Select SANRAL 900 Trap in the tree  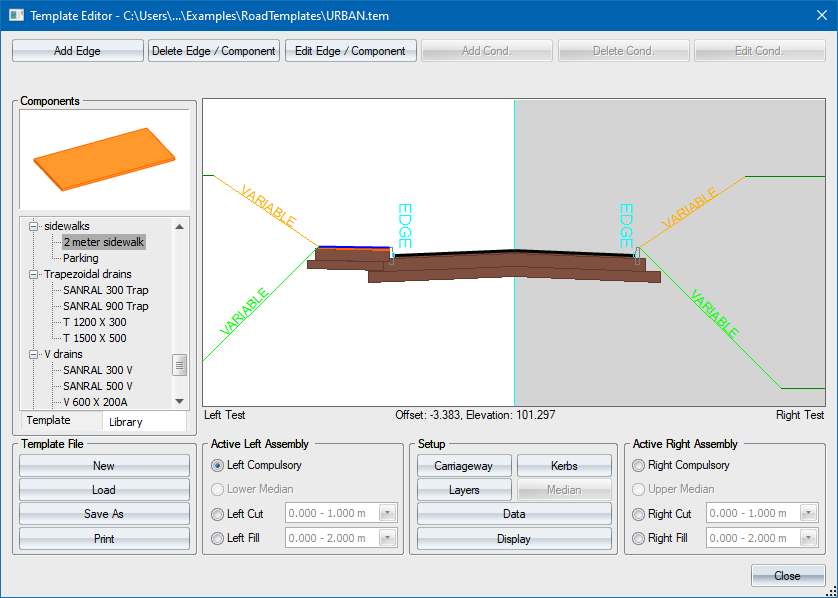[105, 306]
